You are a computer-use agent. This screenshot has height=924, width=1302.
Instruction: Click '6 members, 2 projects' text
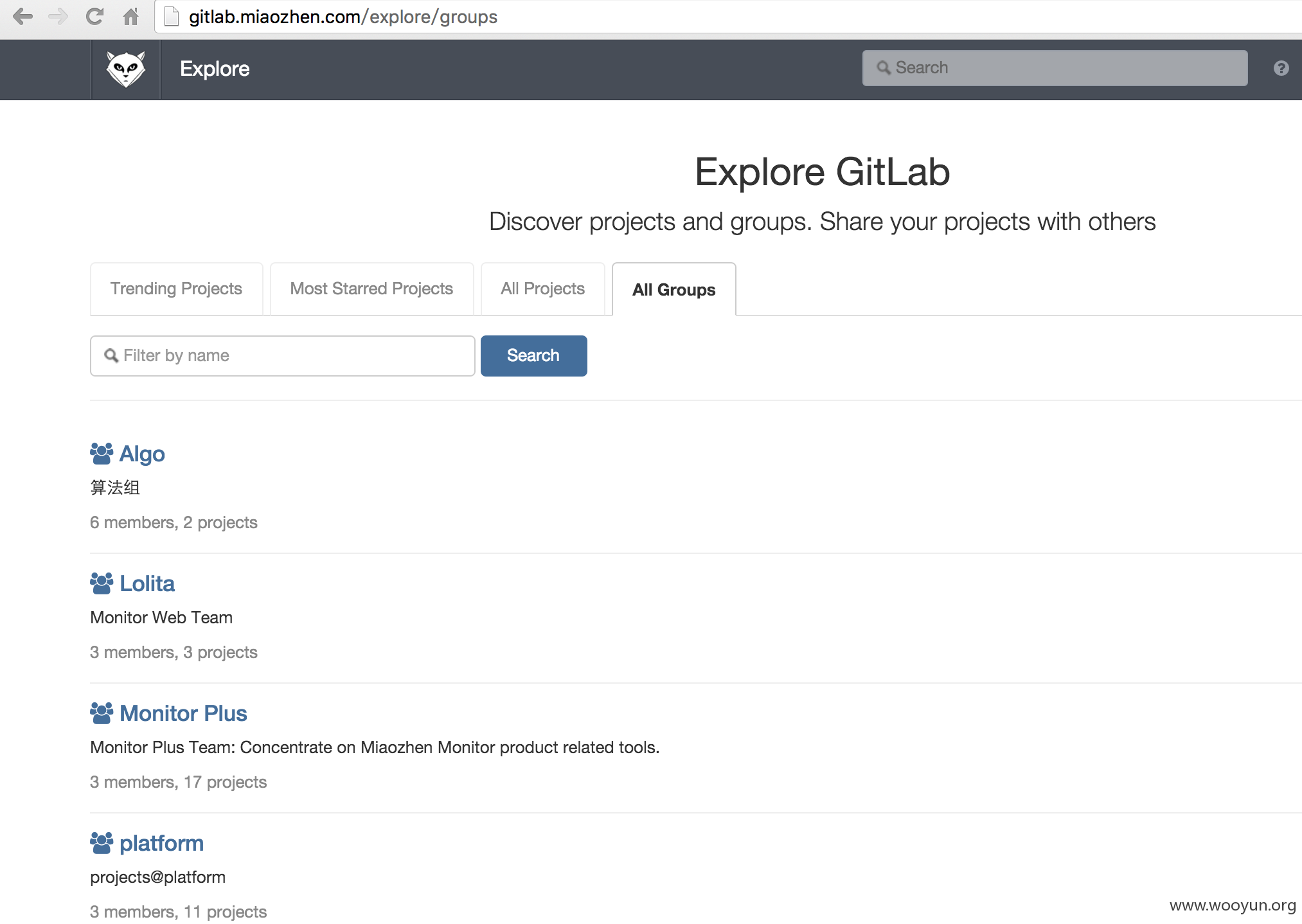click(x=174, y=522)
